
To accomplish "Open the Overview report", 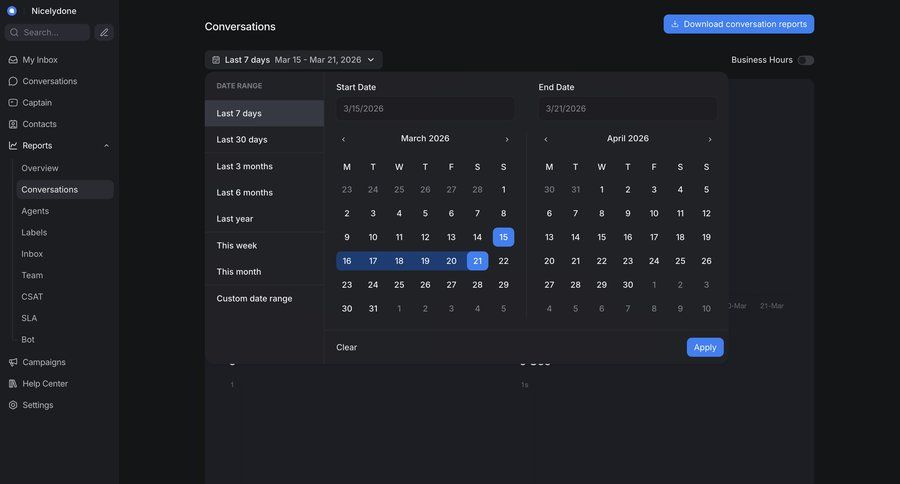I will [x=40, y=168].
